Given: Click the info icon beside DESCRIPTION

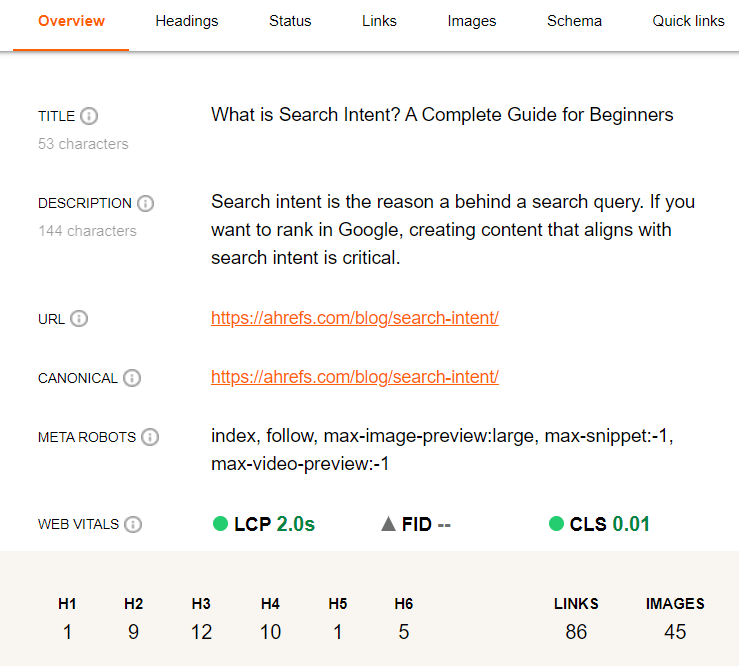Looking at the screenshot, I should 146,203.
